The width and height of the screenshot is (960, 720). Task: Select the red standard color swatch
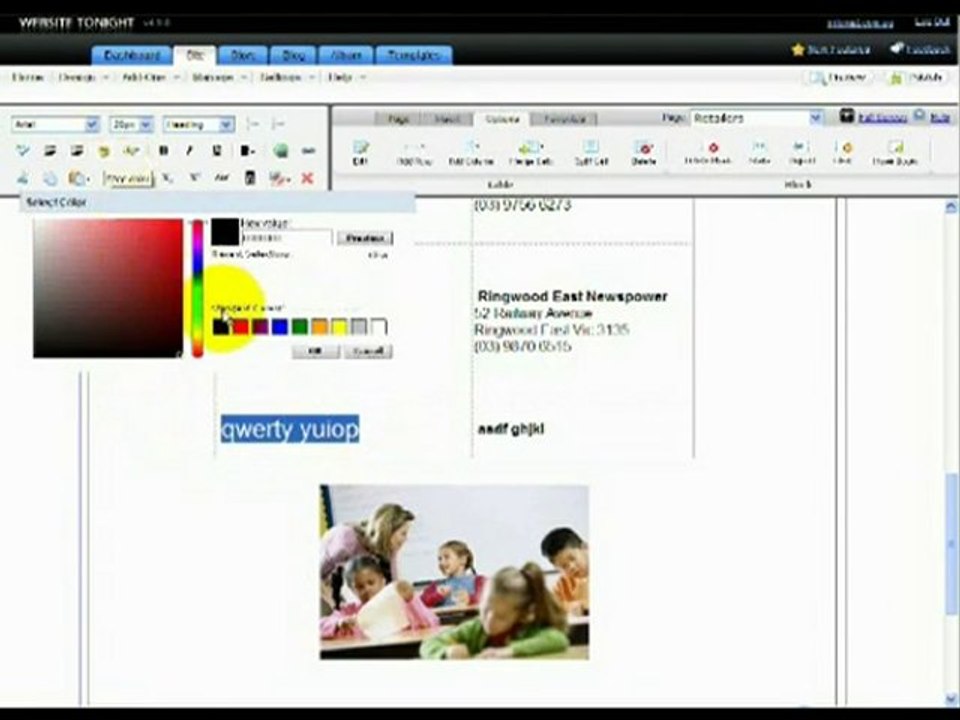(241, 326)
